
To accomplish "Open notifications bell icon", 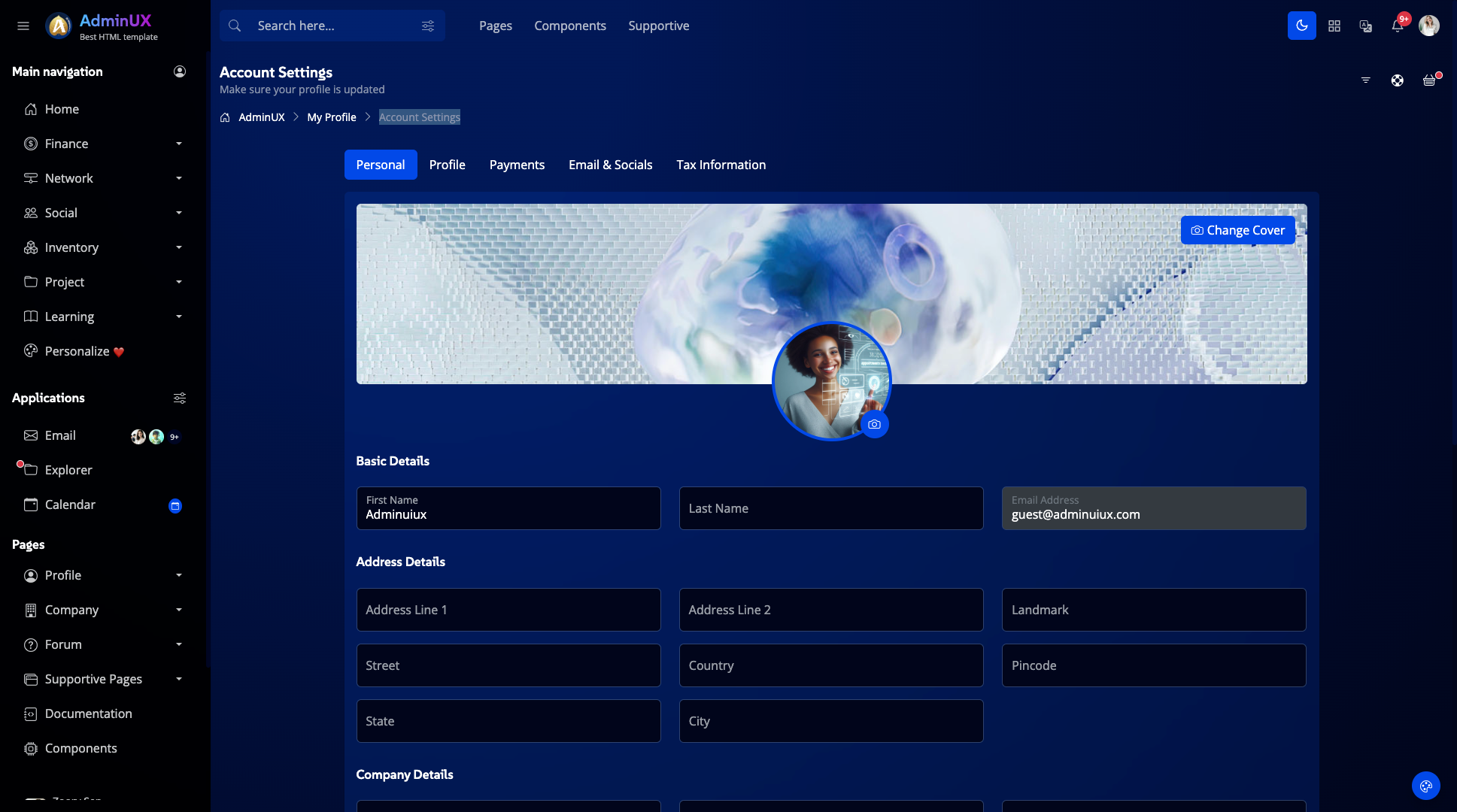I will pos(1397,26).
